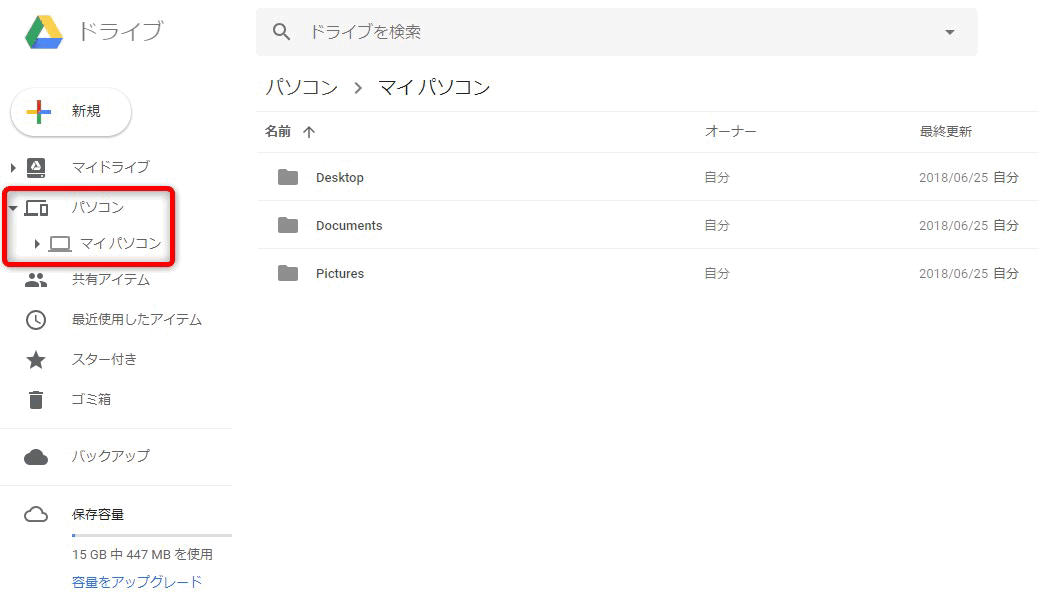Expand the マイドライブ tree

tap(13, 167)
